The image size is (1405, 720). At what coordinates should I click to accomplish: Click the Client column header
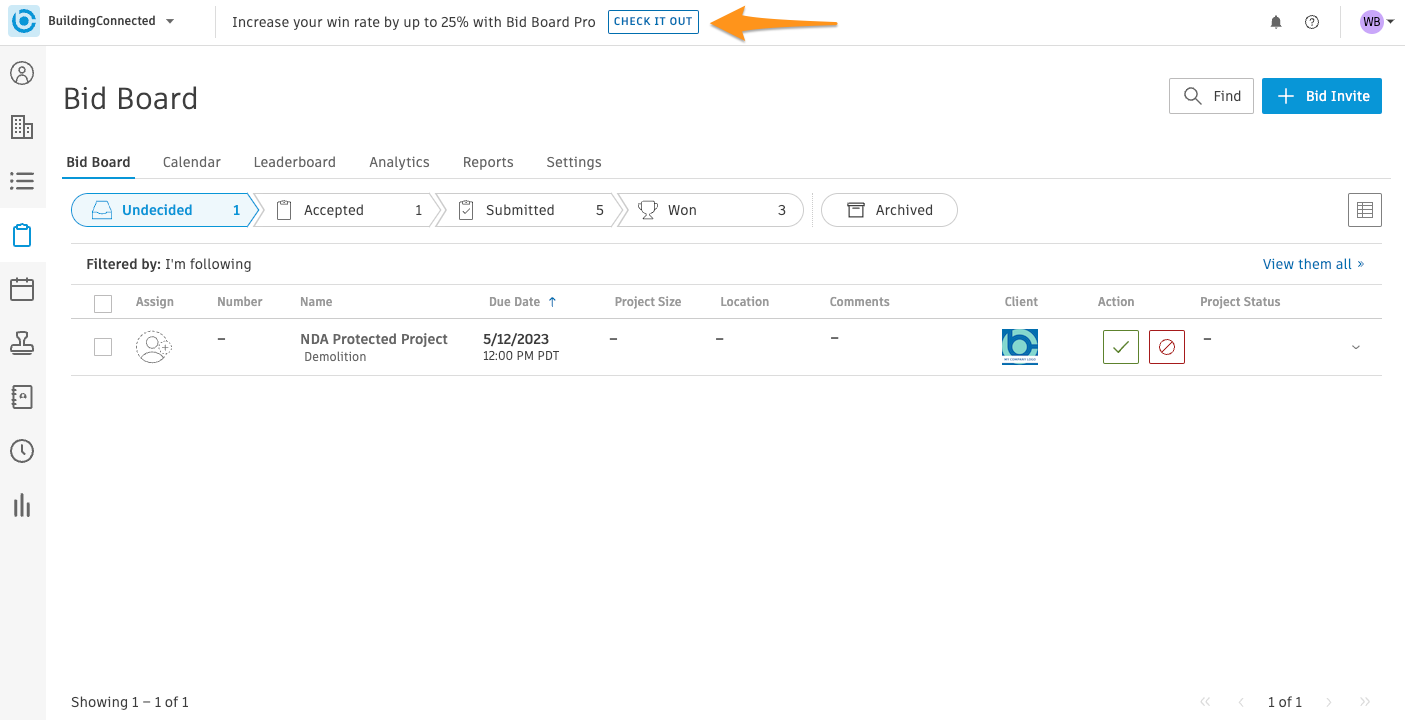[1021, 302]
